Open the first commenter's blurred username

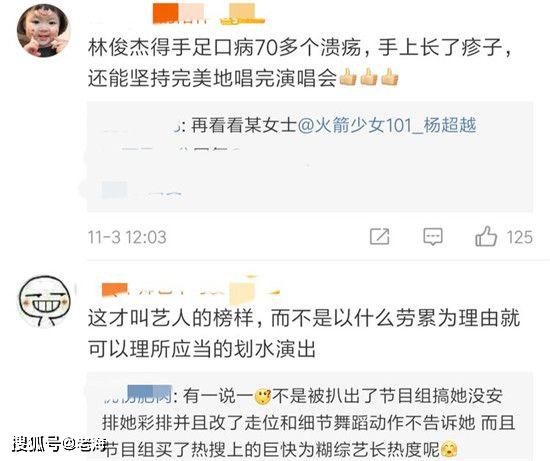tap(209, 14)
